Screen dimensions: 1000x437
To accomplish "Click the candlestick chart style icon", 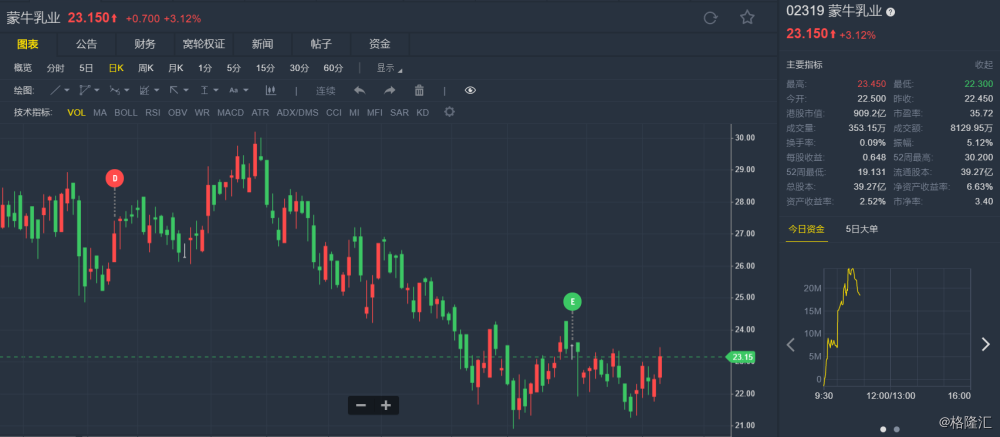I will (x=270, y=91).
